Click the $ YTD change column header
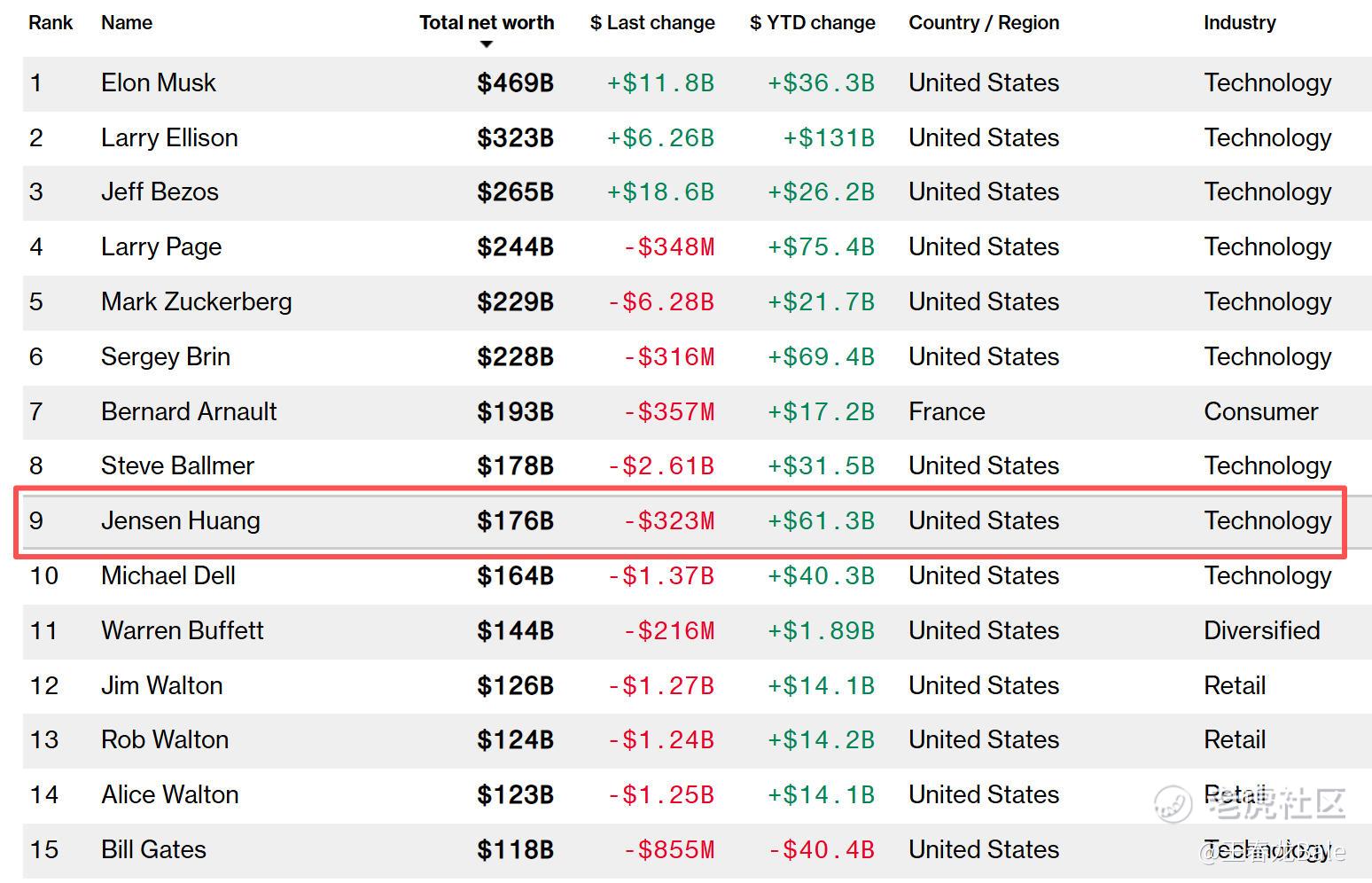The image size is (1372, 883). point(812,23)
